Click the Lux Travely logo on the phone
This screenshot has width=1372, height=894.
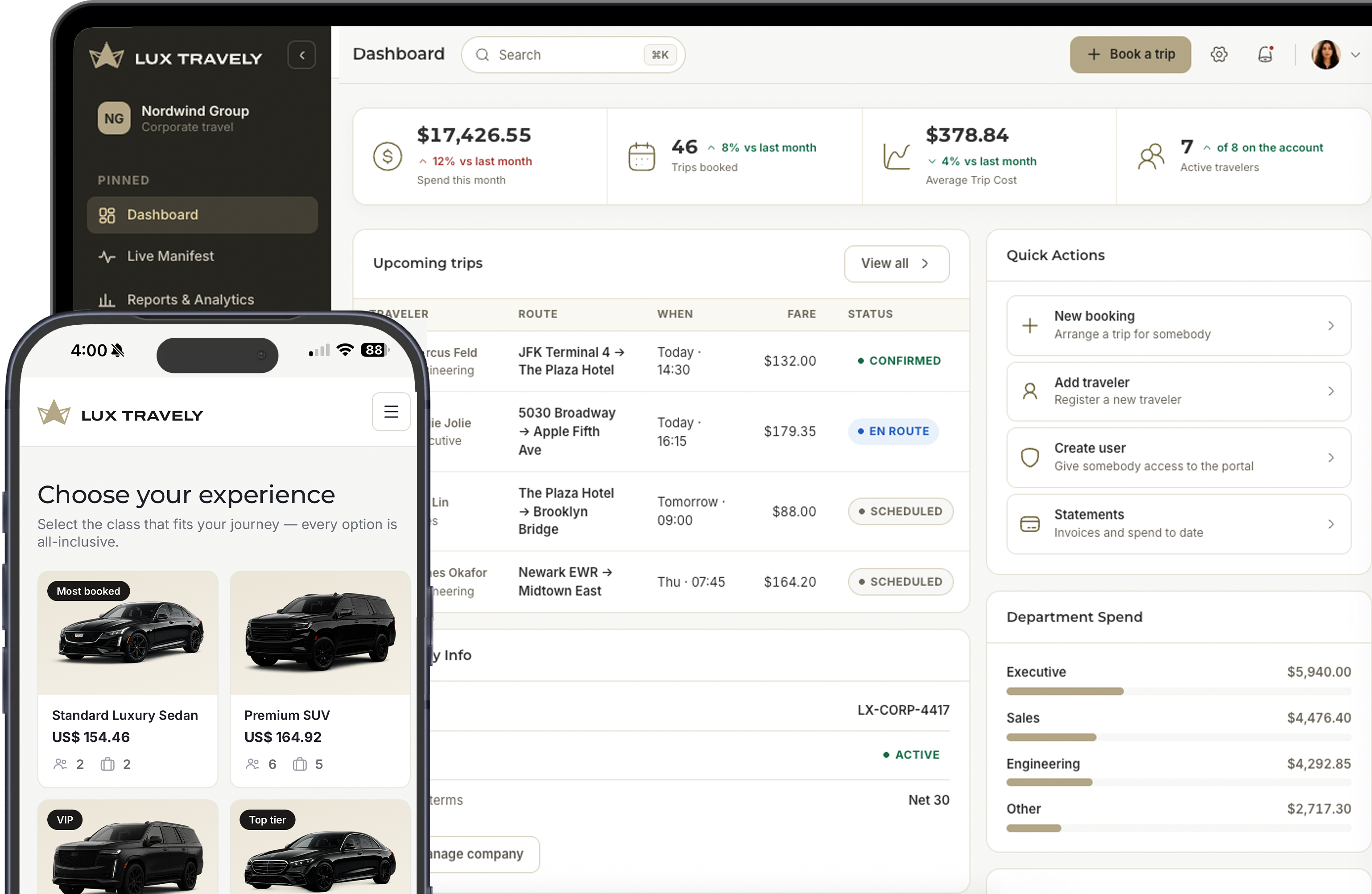pos(120,413)
